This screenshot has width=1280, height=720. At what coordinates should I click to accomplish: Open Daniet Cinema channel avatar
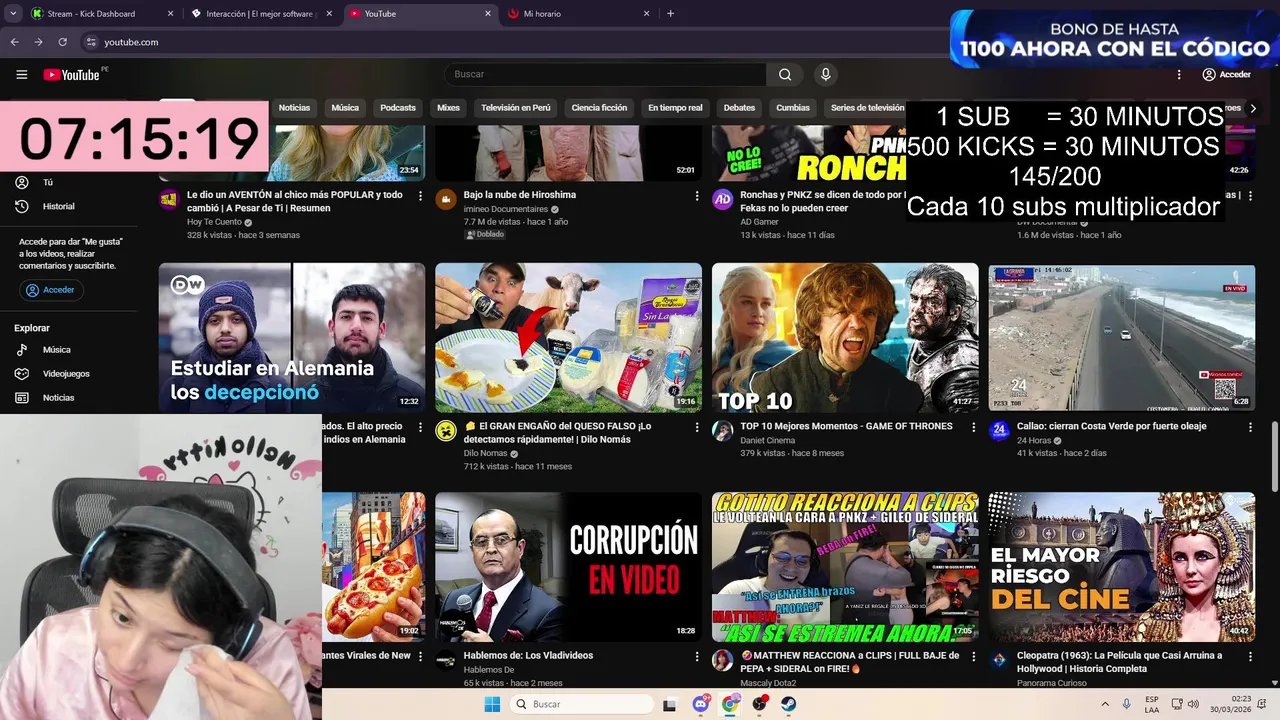pyautogui.click(x=722, y=431)
